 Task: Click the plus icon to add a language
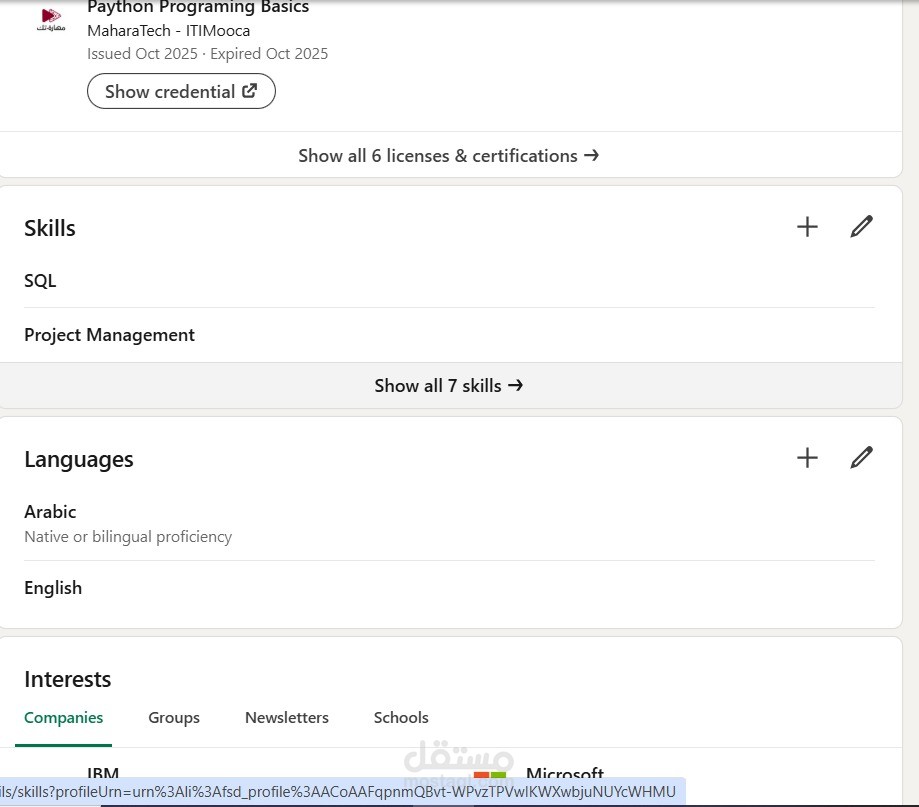tap(807, 458)
